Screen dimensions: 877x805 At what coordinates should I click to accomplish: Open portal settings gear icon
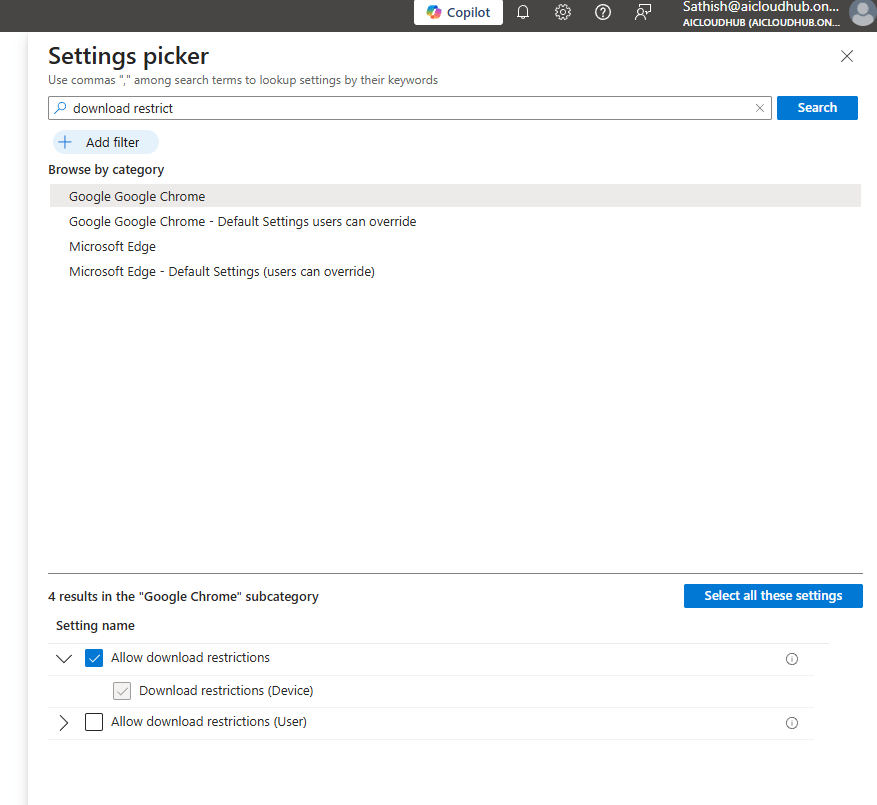click(x=563, y=13)
